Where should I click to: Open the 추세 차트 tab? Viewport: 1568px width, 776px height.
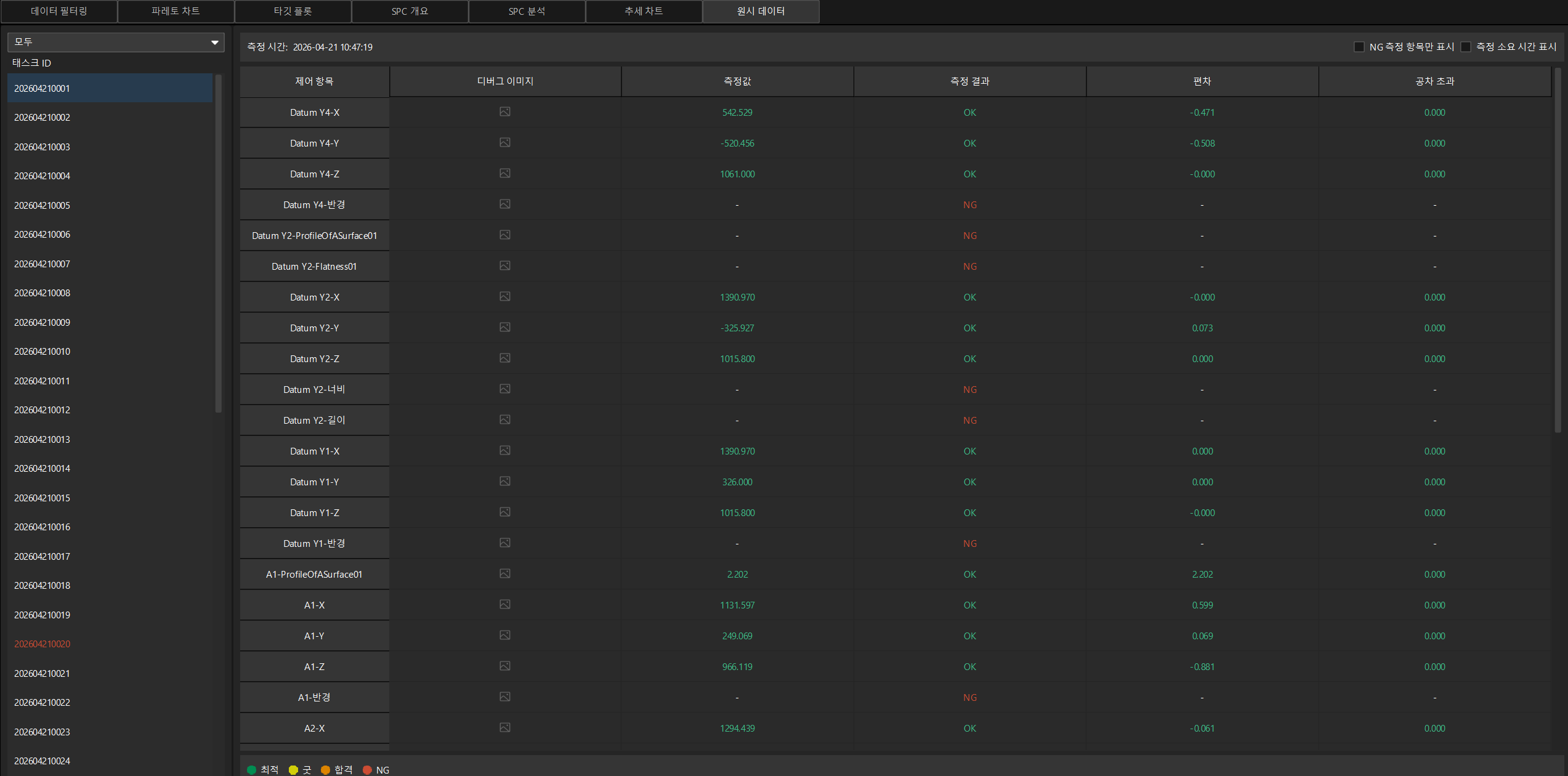[644, 11]
